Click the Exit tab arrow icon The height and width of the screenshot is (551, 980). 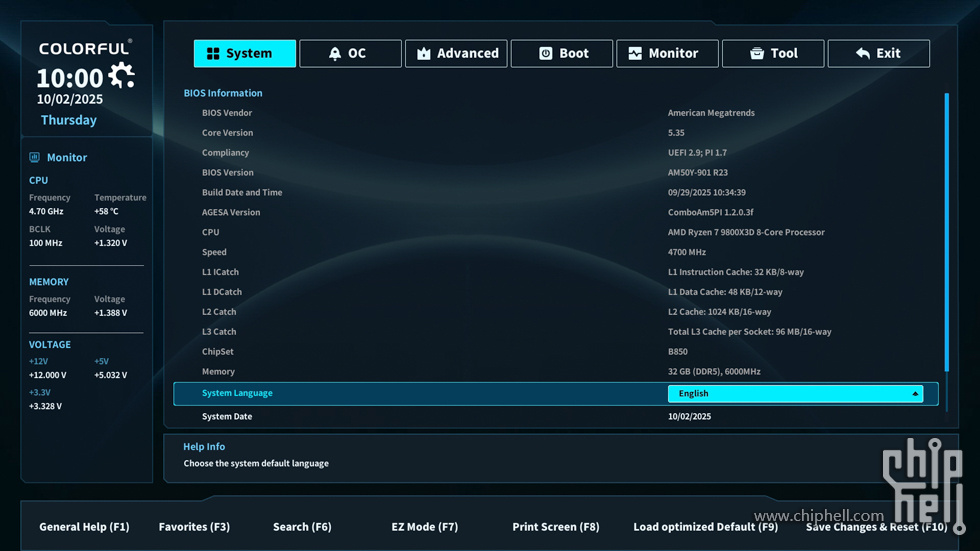pyautogui.click(x=863, y=54)
